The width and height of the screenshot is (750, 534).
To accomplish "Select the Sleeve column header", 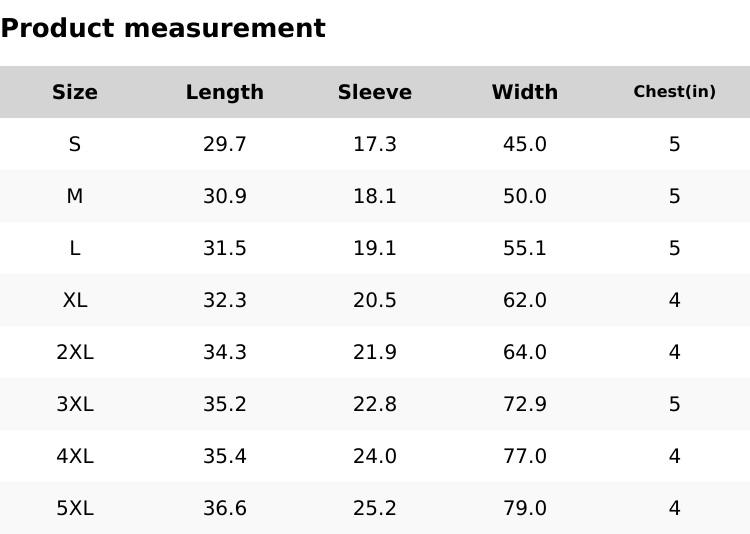I will [x=375, y=92].
